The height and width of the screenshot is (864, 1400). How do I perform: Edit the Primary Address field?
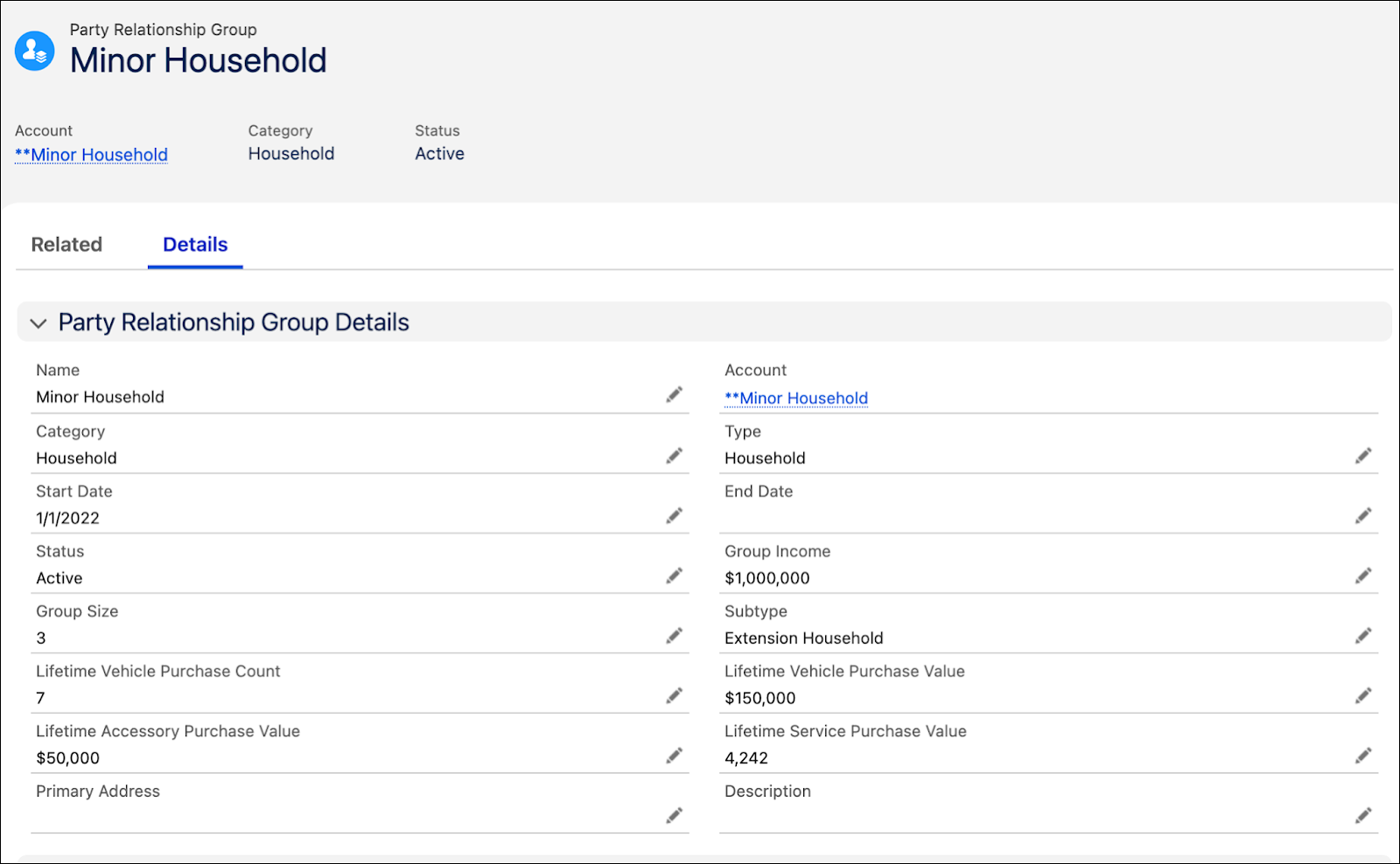[x=674, y=815]
